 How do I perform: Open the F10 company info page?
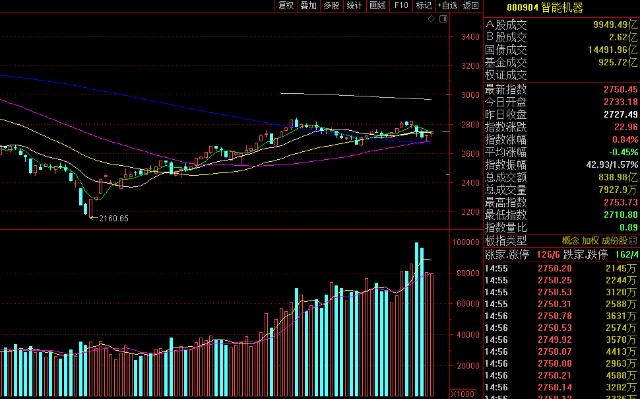point(401,5)
